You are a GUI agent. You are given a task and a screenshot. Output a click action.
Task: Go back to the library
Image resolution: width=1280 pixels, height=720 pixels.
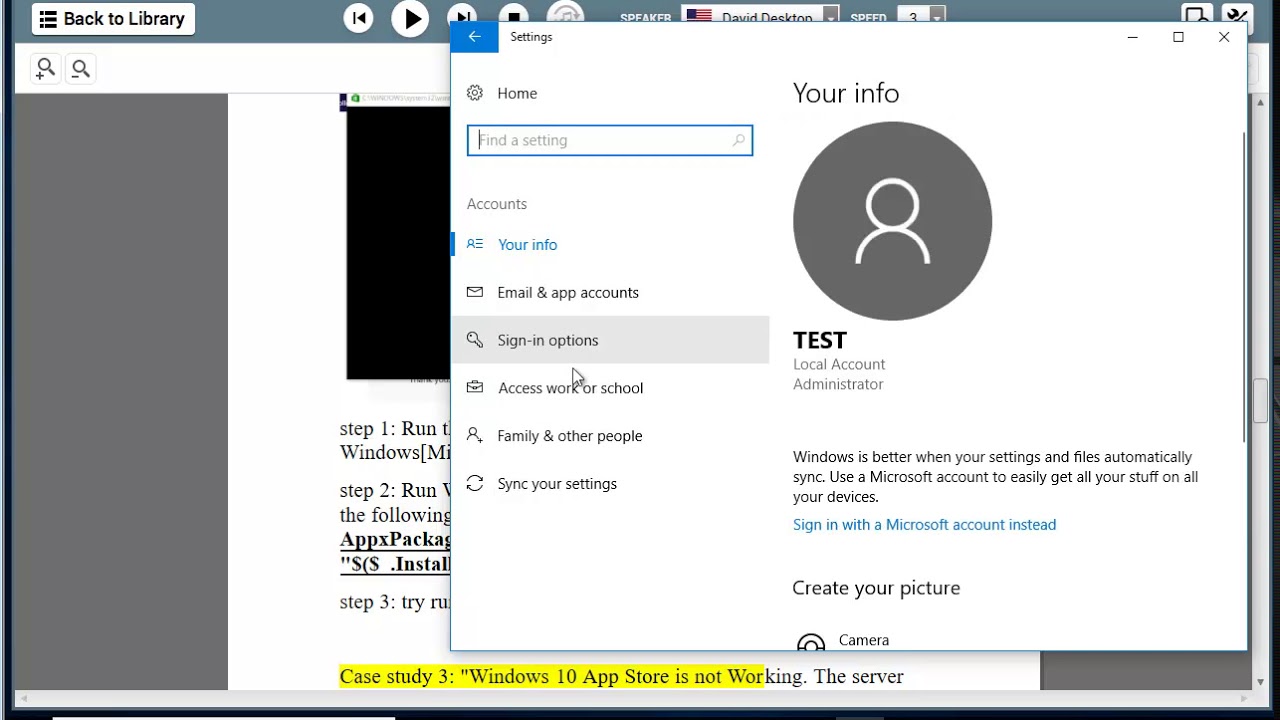tap(113, 19)
